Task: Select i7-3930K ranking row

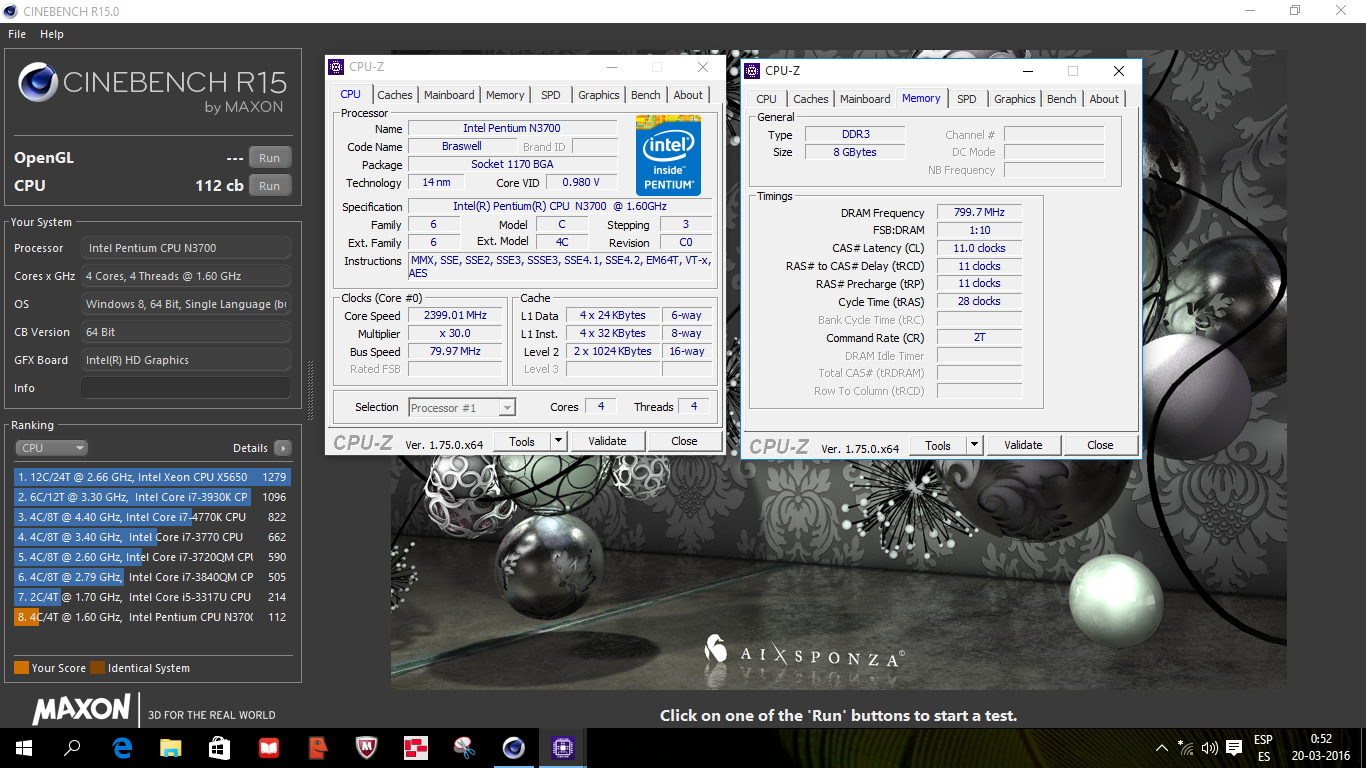Action: pos(152,497)
